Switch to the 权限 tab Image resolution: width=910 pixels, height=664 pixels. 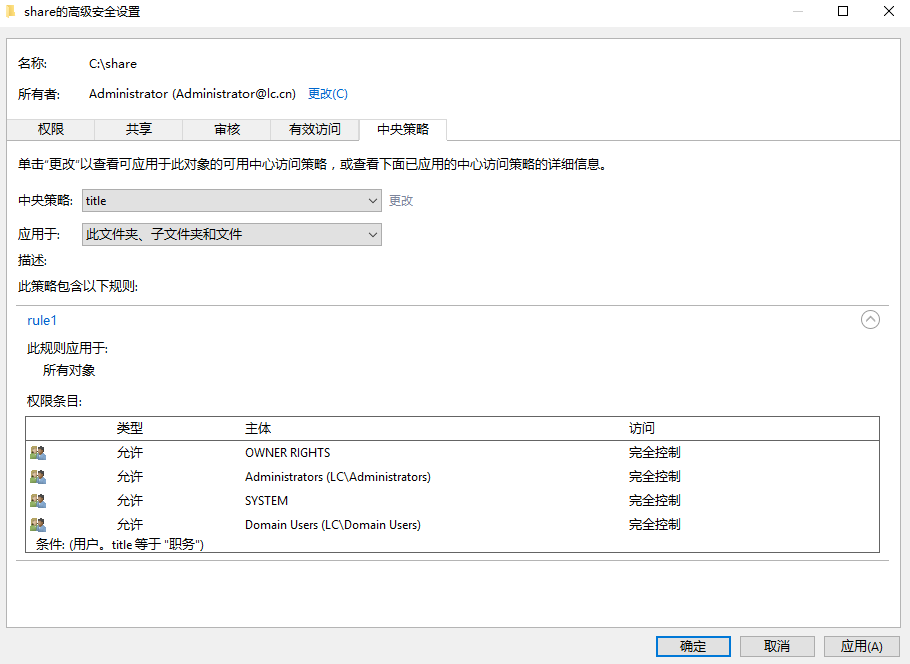click(x=50, y=129)
